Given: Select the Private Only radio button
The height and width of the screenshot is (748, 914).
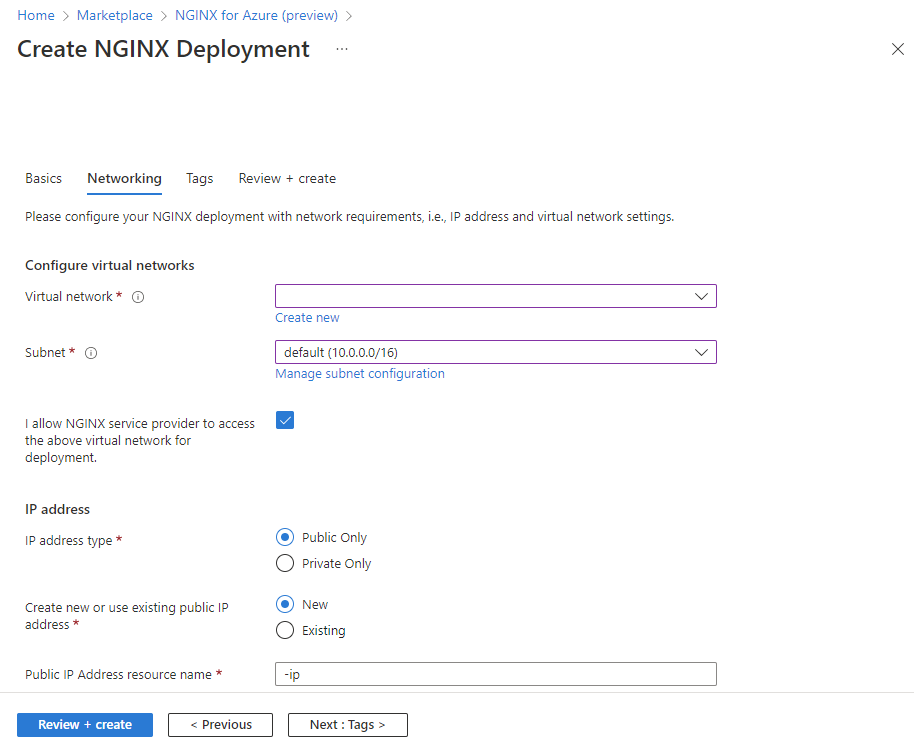Looking at the screenshot, I should pyautogui.click(x=285, y=564).
